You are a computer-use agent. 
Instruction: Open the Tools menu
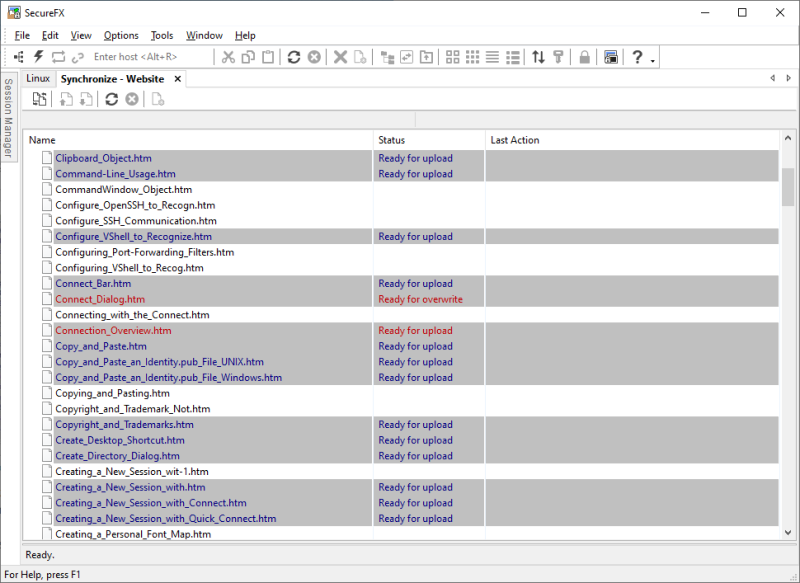click(x=162, y=35)
